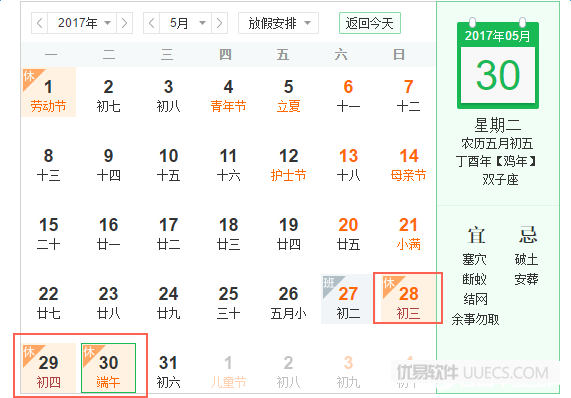
Task: Expand the 放假安排 holiday dropdown
Action: [279, 23]
